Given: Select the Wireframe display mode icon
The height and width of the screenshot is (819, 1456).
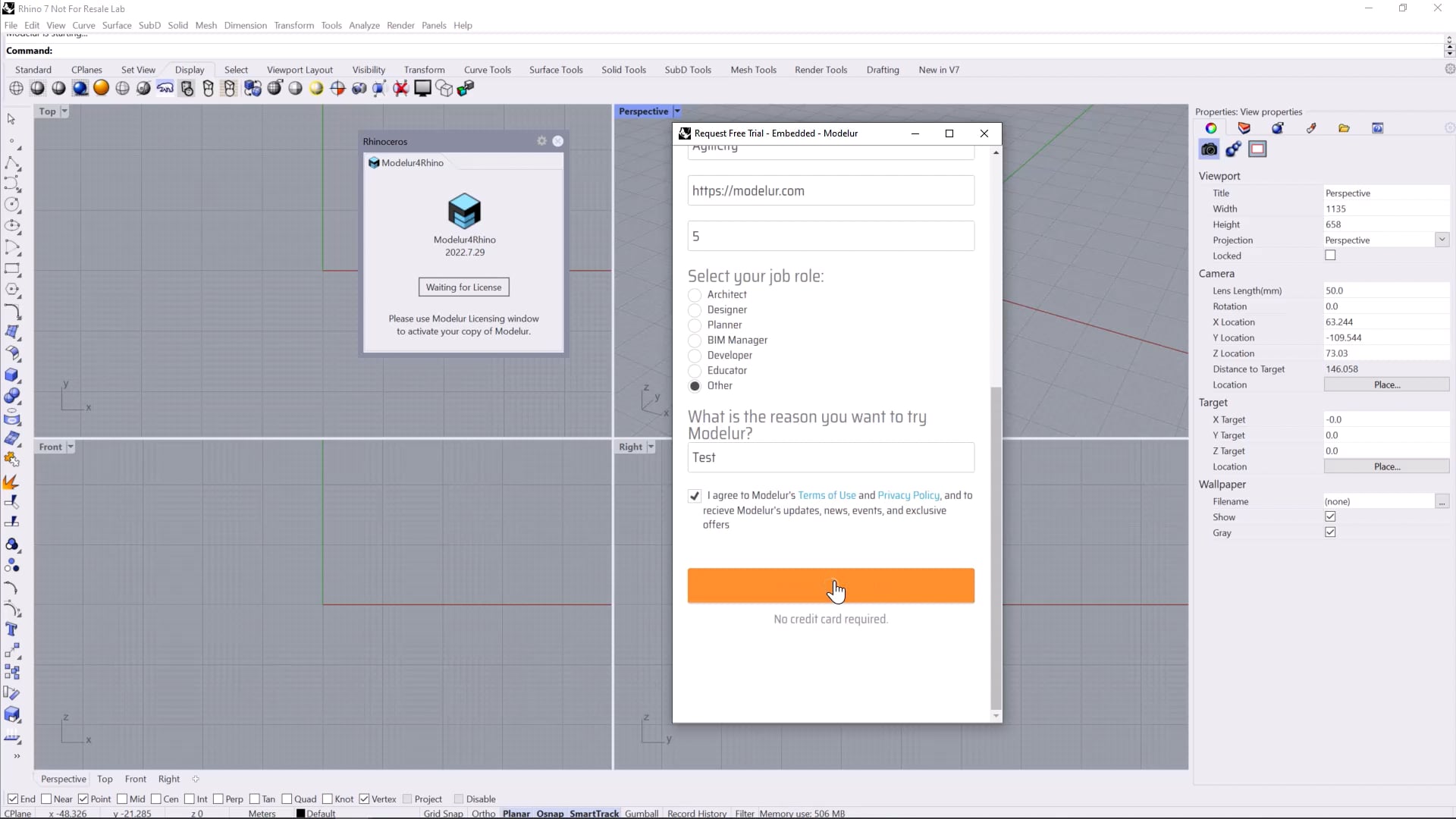Looking at the screenshot, I should point(16,89).
